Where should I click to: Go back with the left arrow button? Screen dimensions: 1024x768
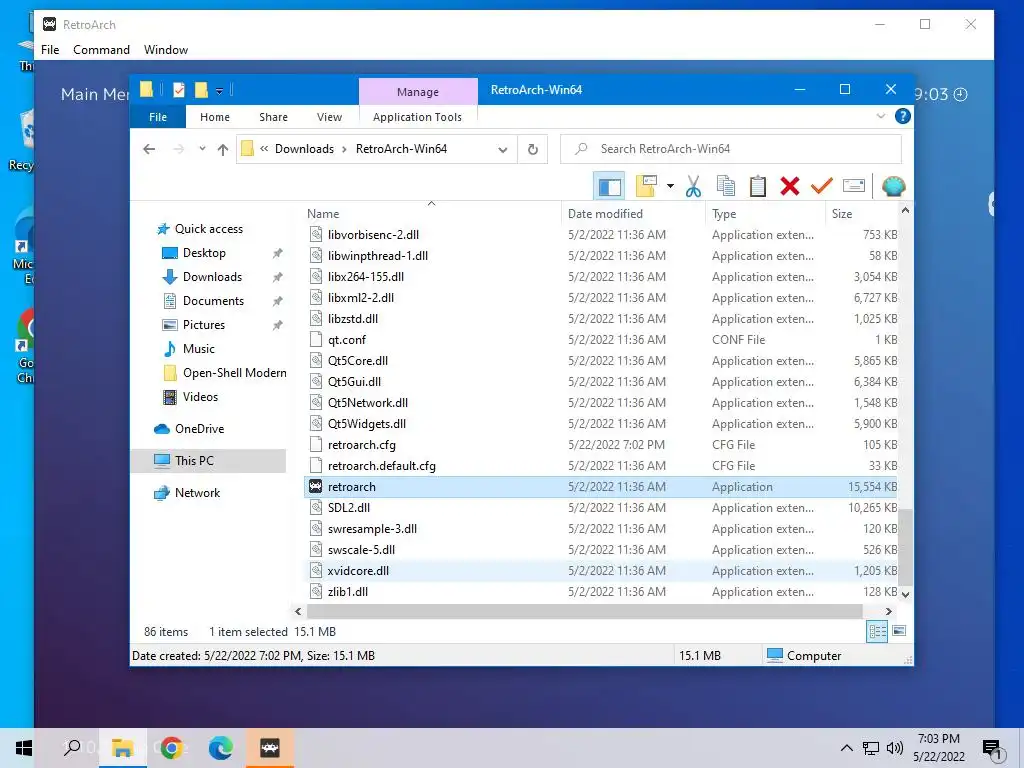coord(149,149)
